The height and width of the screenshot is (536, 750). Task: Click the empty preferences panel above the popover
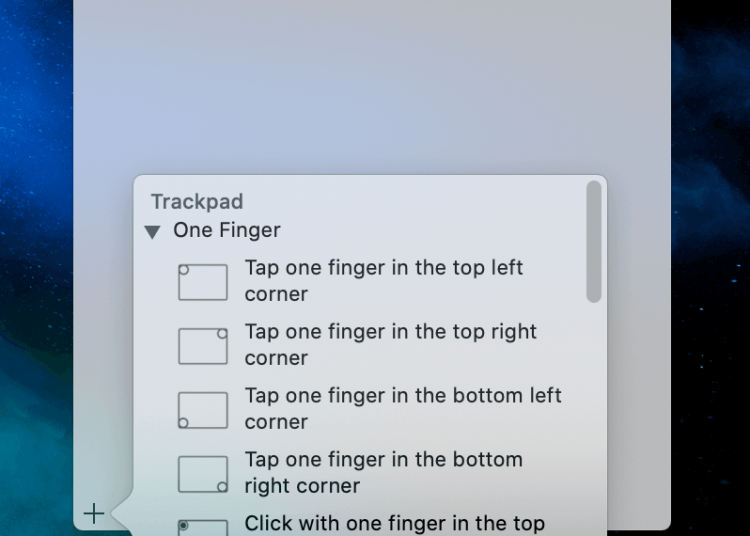(x=370, y=90)
